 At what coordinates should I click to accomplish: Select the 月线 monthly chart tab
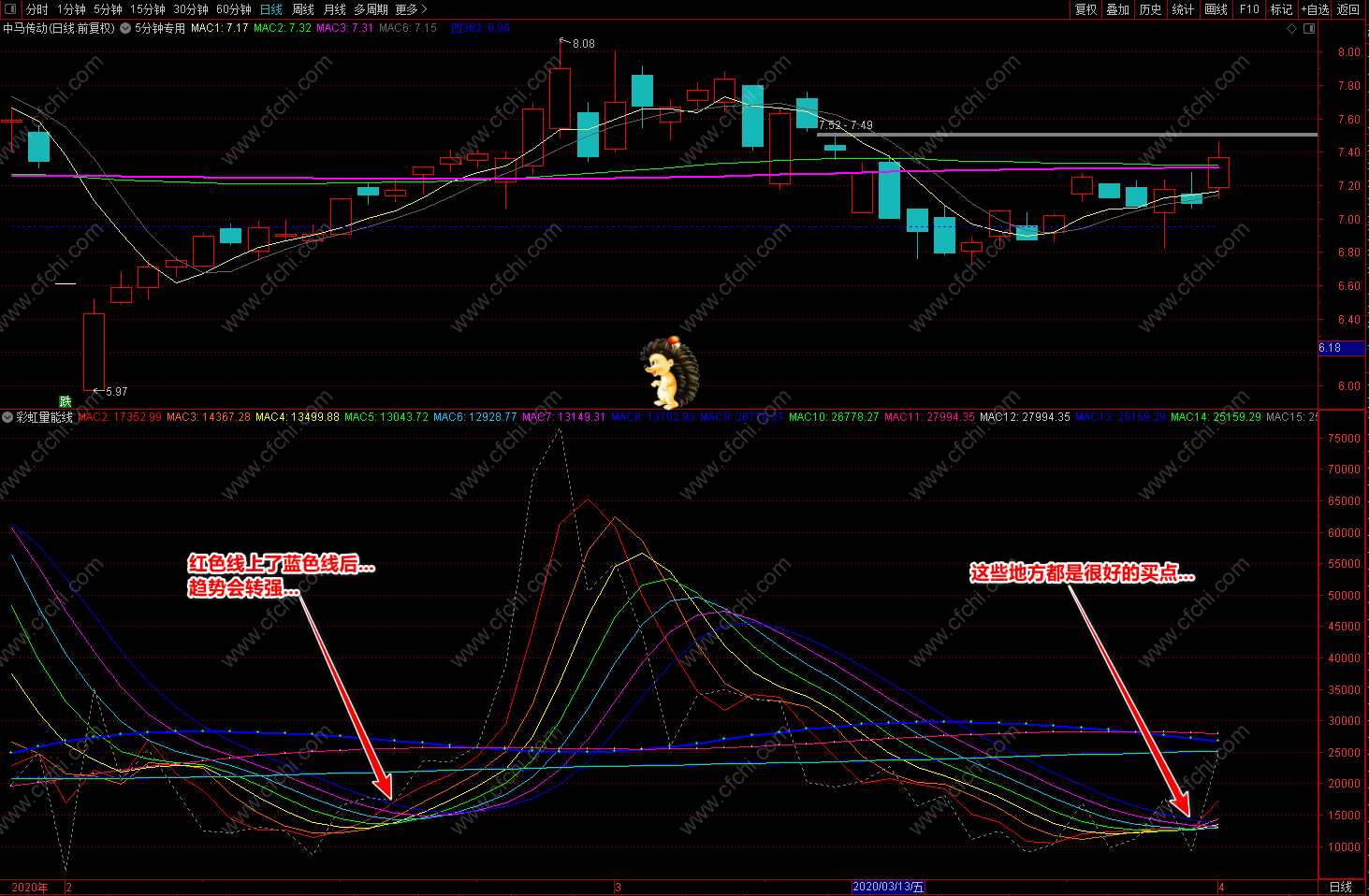click(335, 9)
